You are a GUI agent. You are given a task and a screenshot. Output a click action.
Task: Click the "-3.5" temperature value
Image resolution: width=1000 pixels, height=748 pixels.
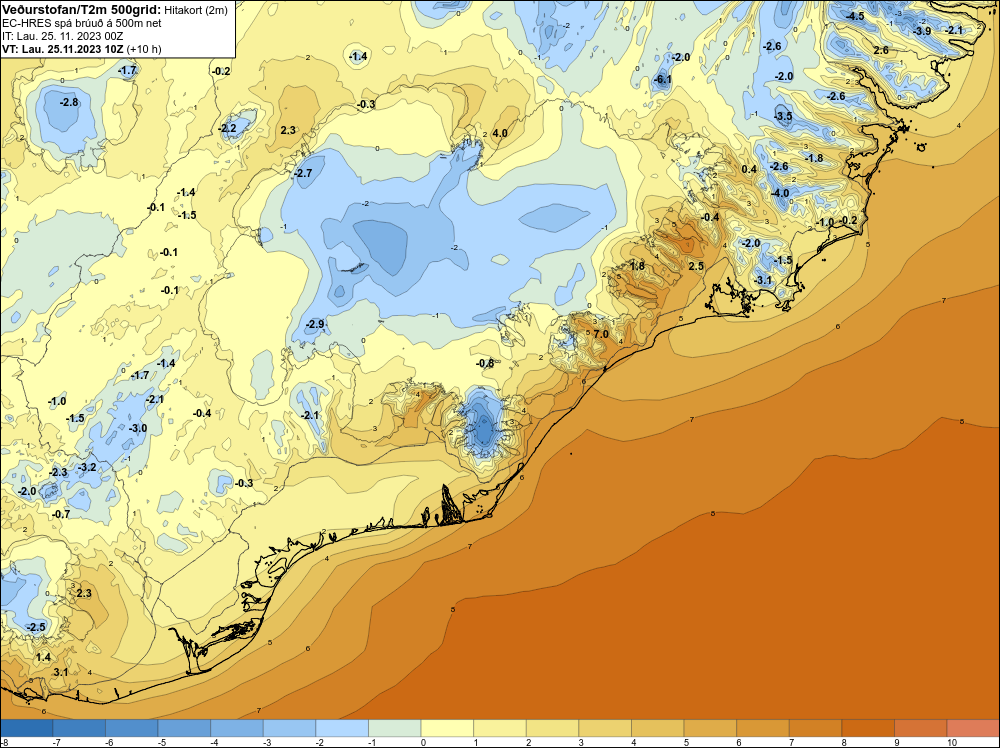[783, 116]
